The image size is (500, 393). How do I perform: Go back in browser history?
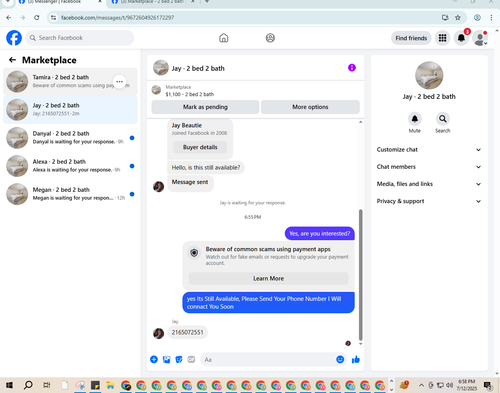[9, 18]
